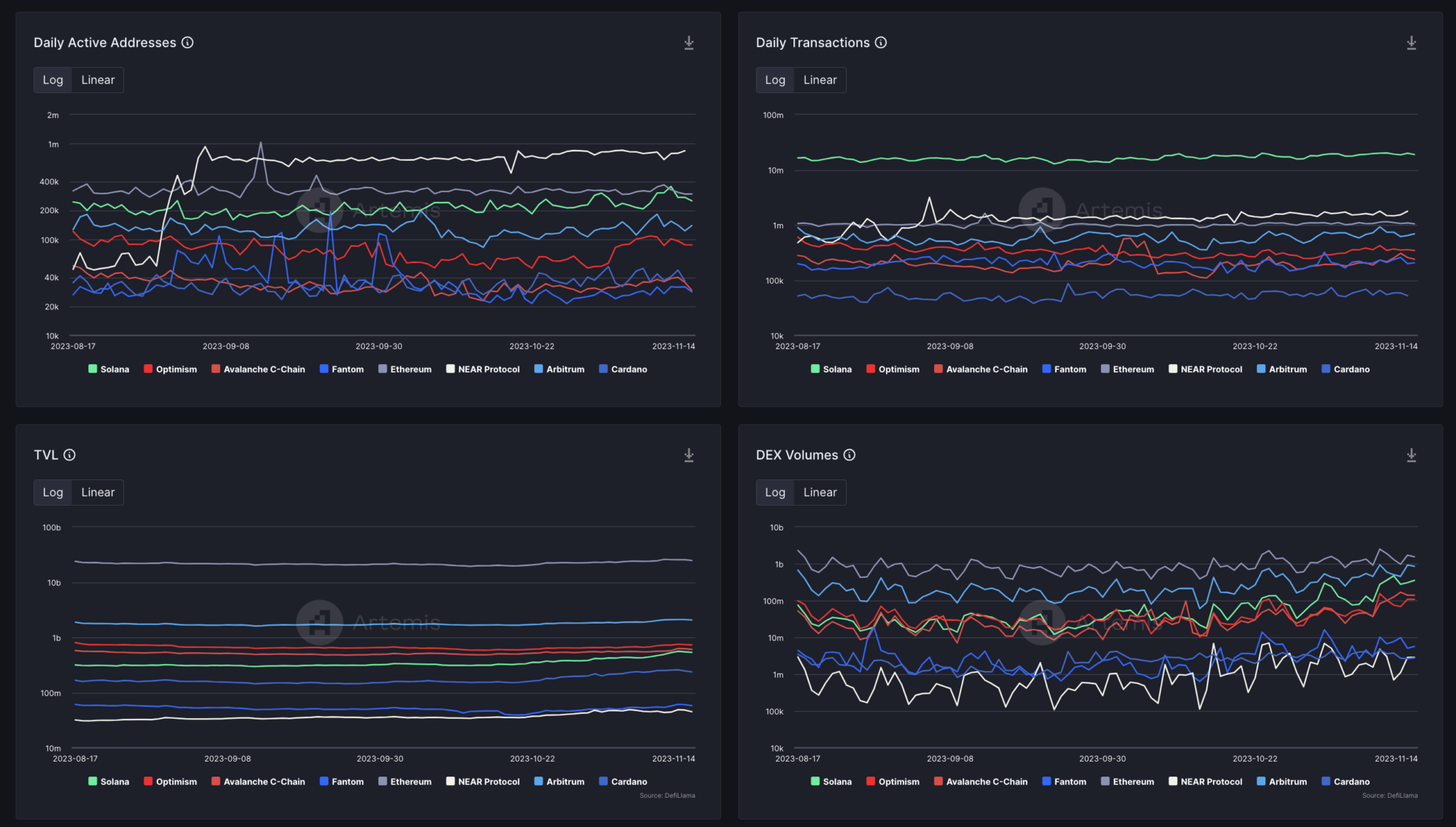Switch the Daily Active Addresses chart to Linear scale
This screenshot has height=827, width=1456.
pyautogui.click(x=97, y=80)
